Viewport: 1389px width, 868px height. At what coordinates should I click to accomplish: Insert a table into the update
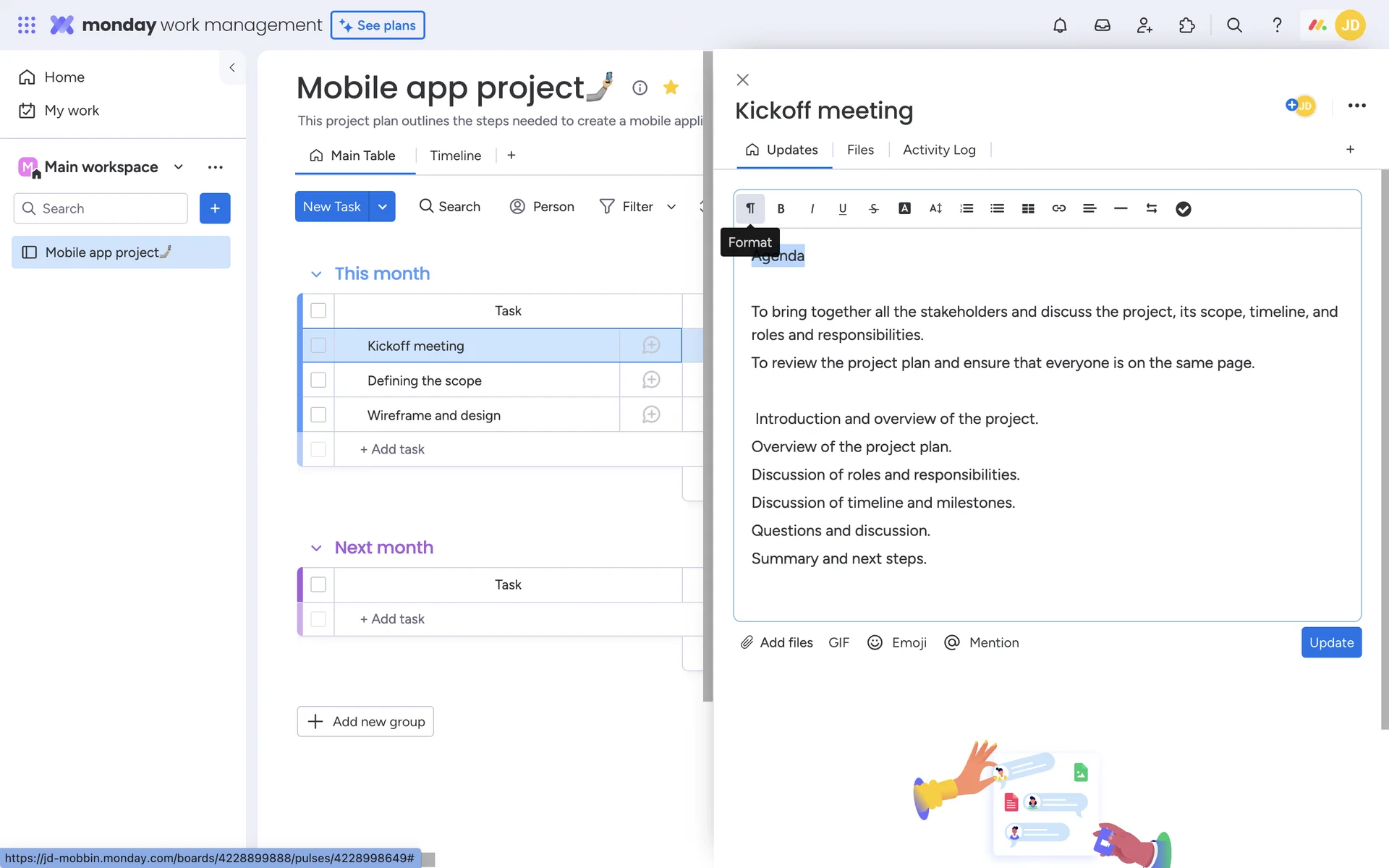coord(1028,208)
